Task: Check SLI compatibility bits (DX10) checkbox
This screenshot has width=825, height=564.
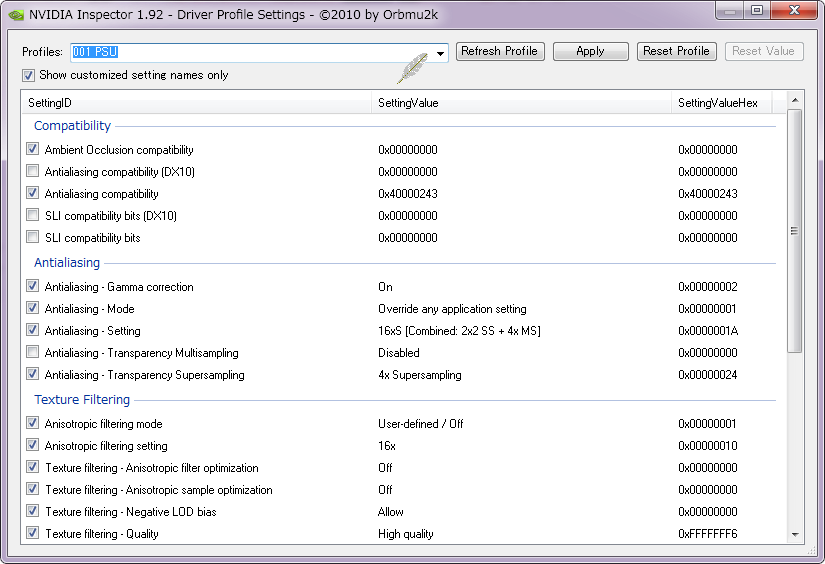Action: [x=33, y=215]
